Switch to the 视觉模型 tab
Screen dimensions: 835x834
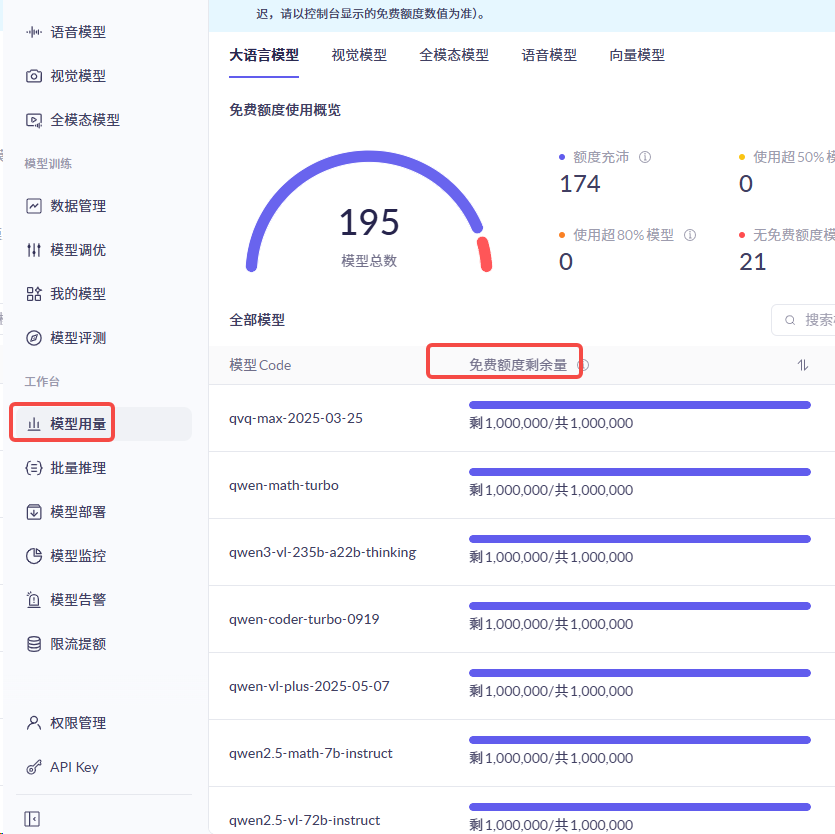point(359,55)
